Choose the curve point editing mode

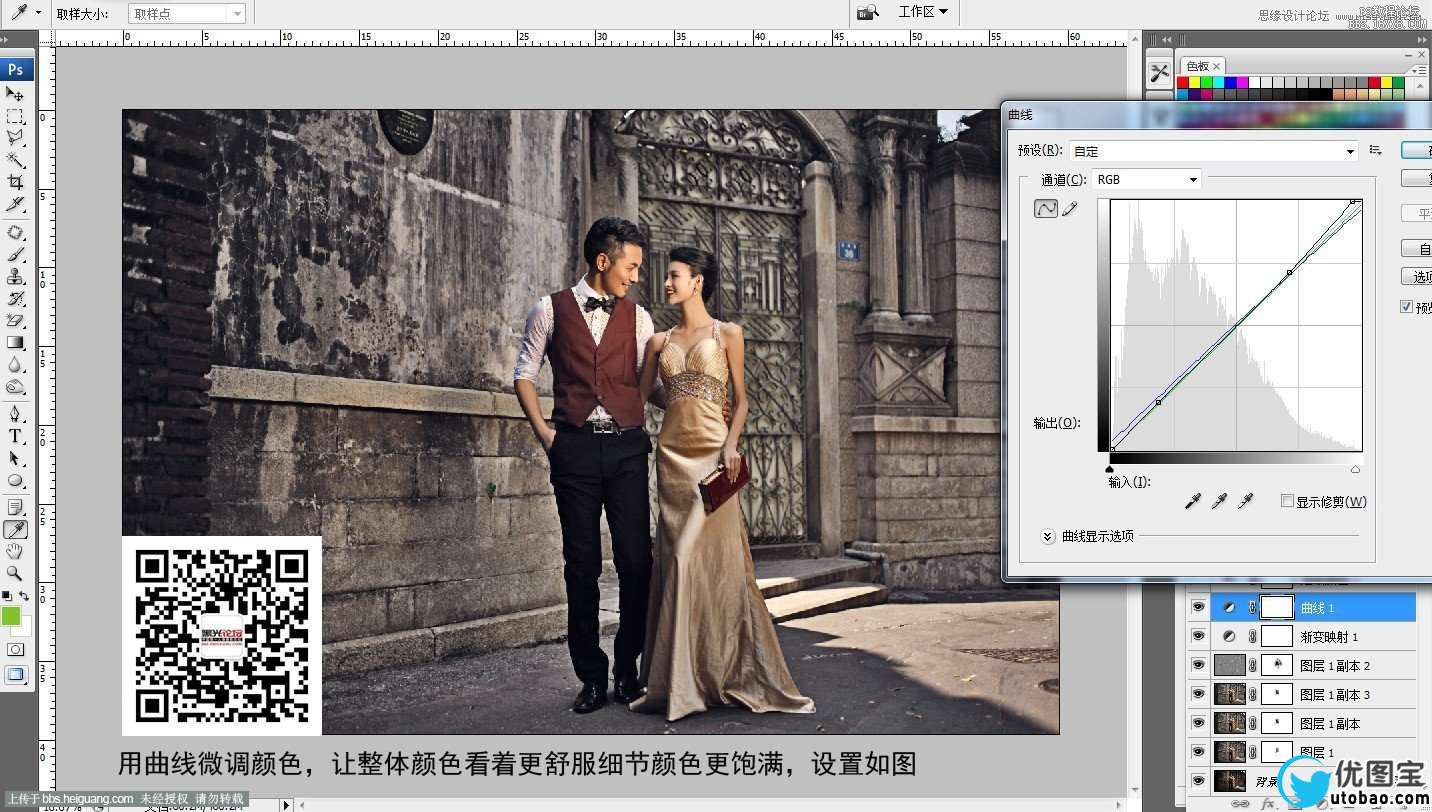coord(1045,208)
